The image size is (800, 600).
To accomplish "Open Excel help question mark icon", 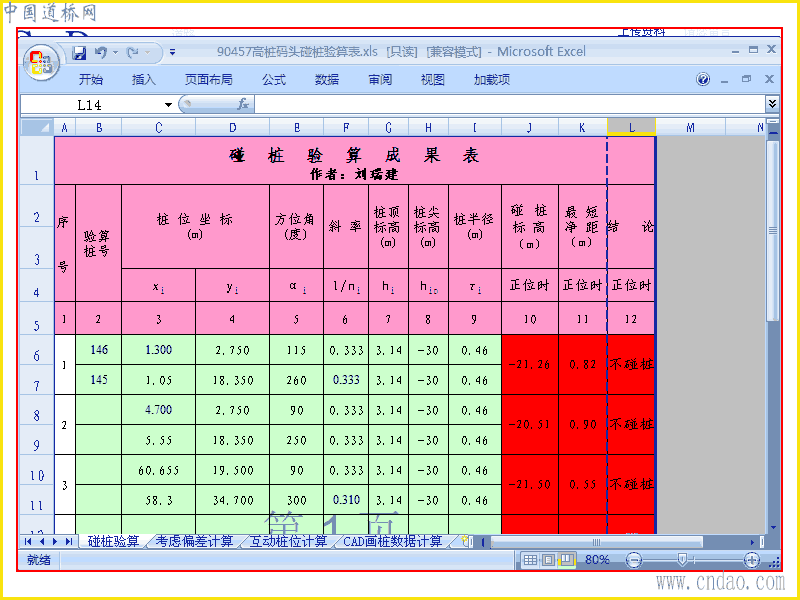I will (x=703, y=79).
